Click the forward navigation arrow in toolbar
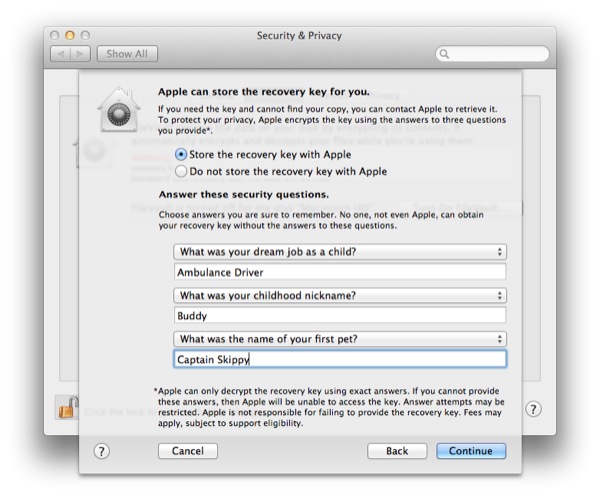This screenshot has width=600, height=496. coord(80,54)
